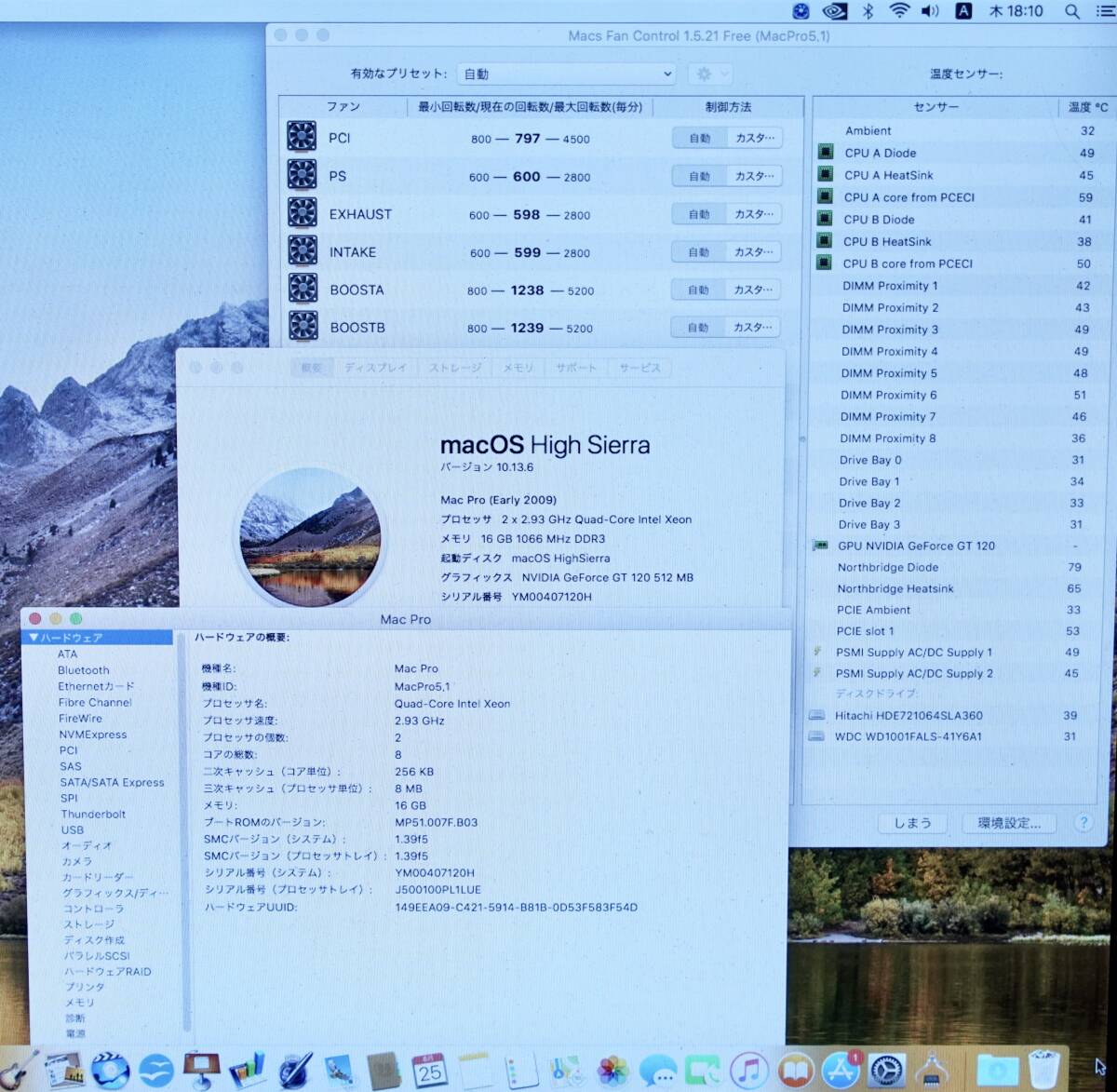
Task: Click the GPU NVIDIA GeForce card icon
Action: pos(820,545)
